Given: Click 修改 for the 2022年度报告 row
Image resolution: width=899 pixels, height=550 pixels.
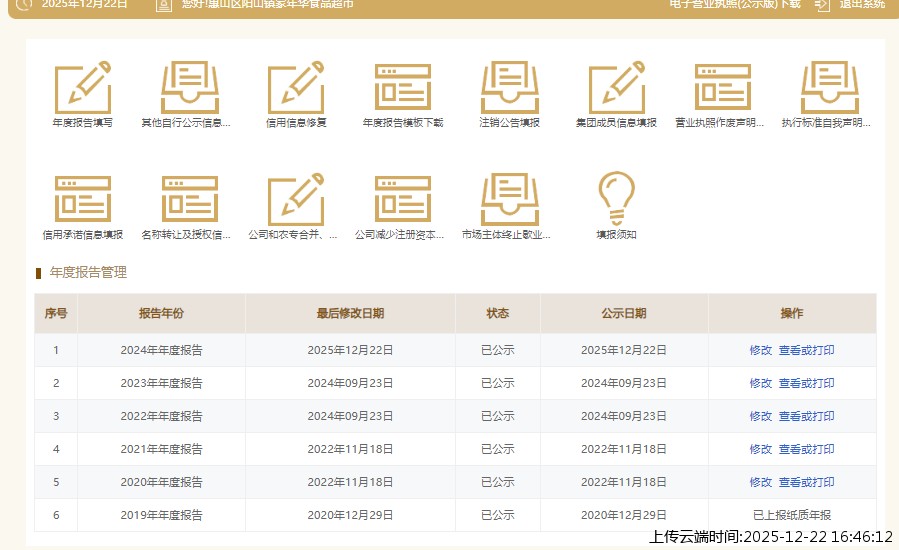Looking at the screenshot, I should click(x=760, y=416).
